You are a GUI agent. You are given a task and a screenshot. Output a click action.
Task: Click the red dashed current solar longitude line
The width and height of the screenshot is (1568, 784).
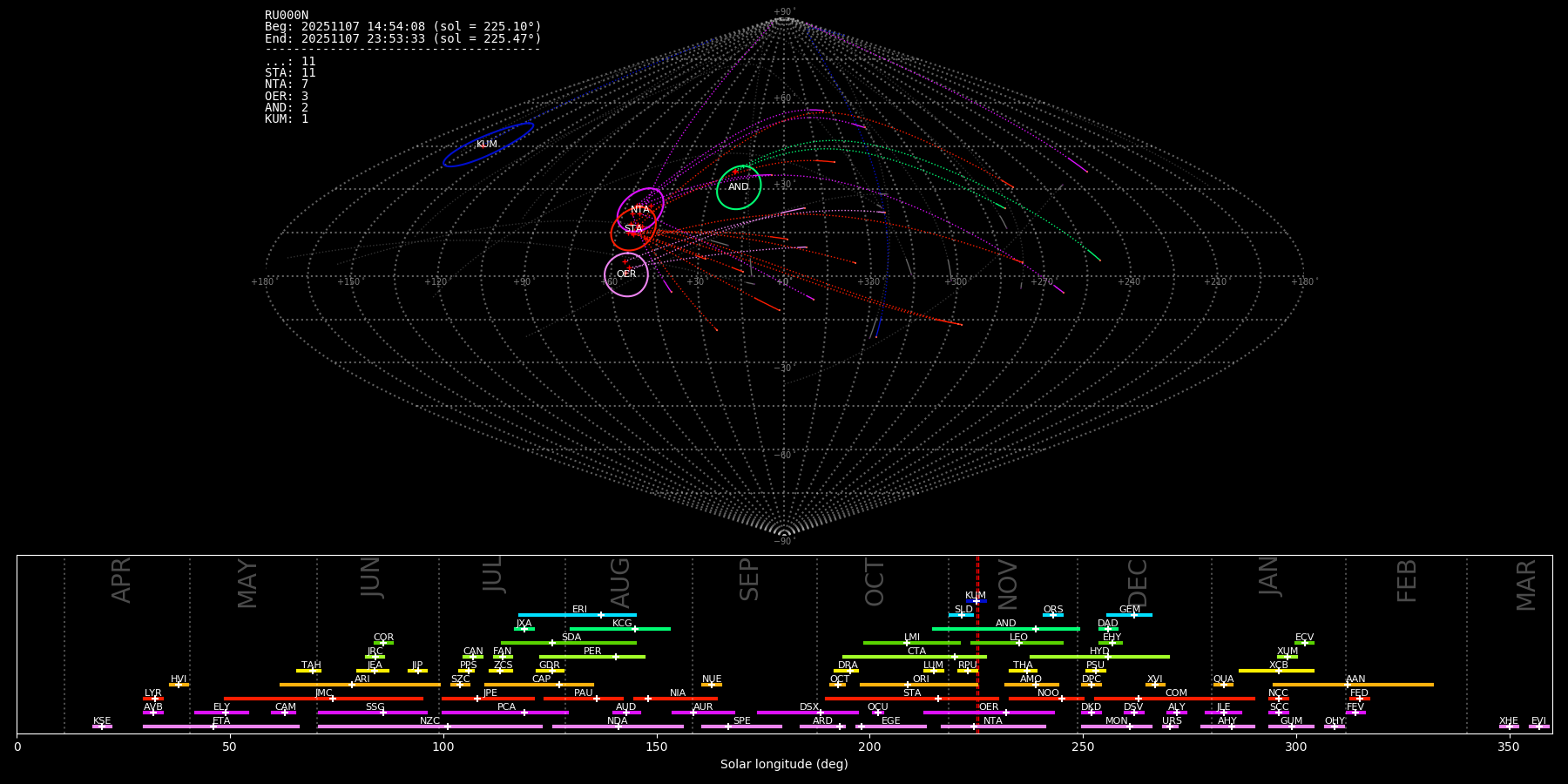coord(977,645)
